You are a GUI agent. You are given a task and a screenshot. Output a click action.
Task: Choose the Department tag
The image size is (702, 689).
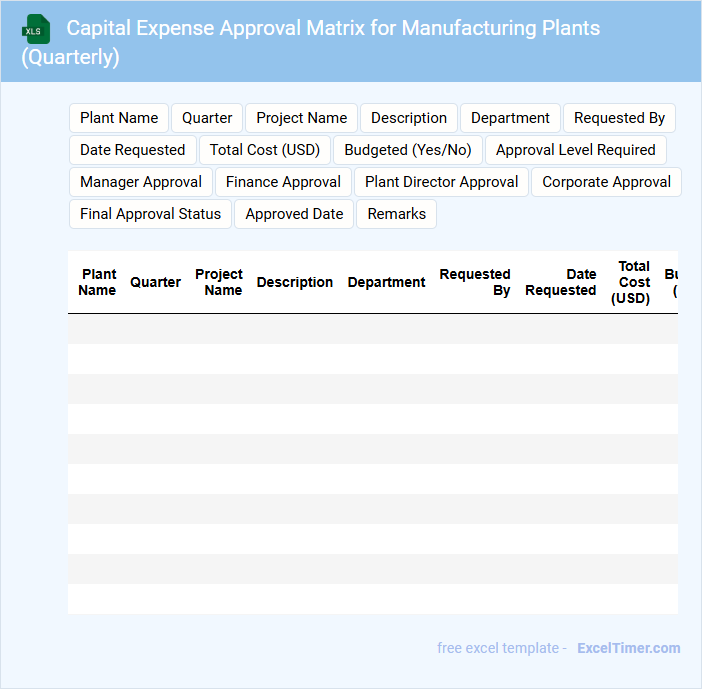[x=510, y=118]
